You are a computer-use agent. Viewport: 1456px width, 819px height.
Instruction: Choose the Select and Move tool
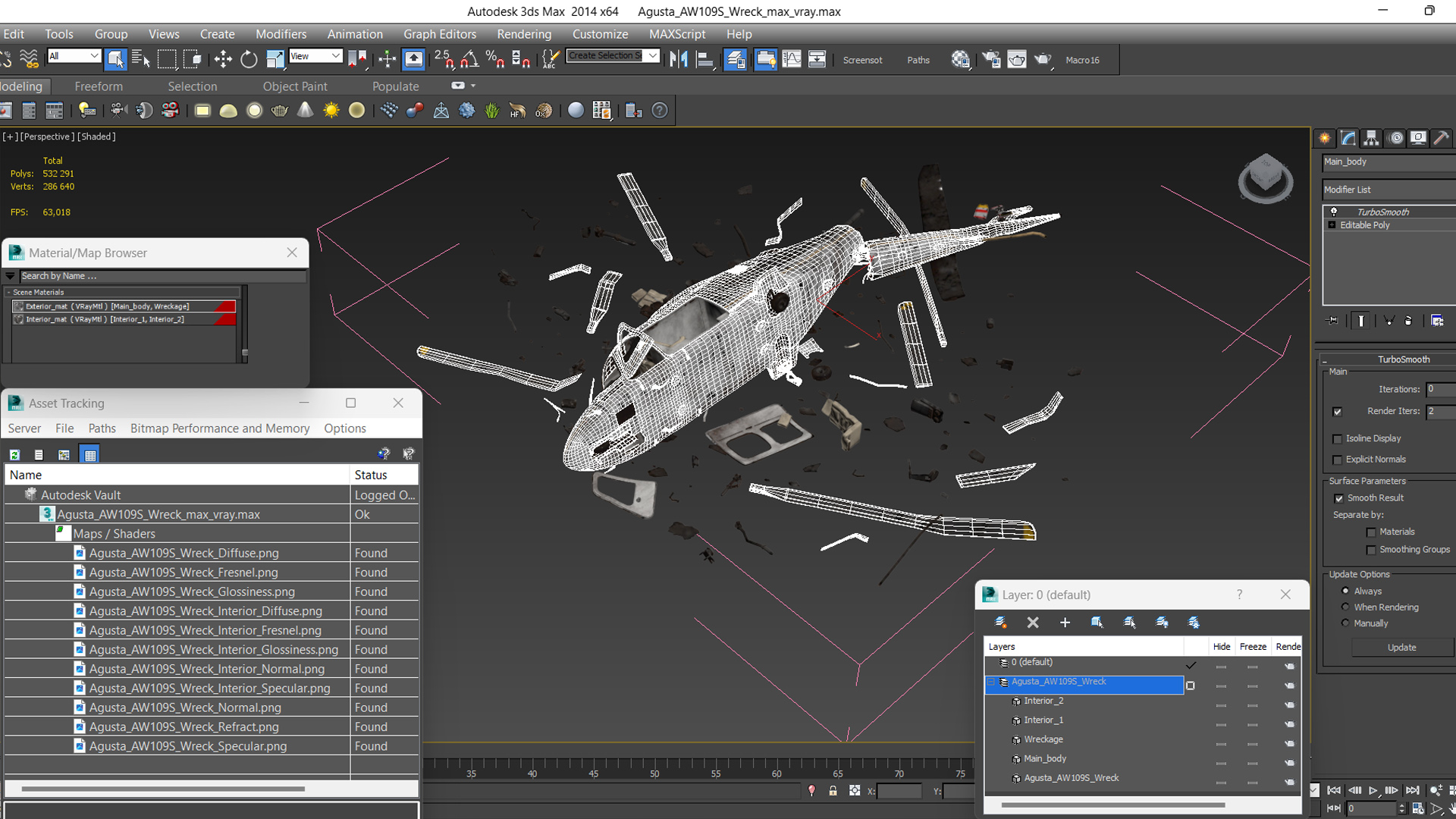pyautogui.click(x=223, y=59)
